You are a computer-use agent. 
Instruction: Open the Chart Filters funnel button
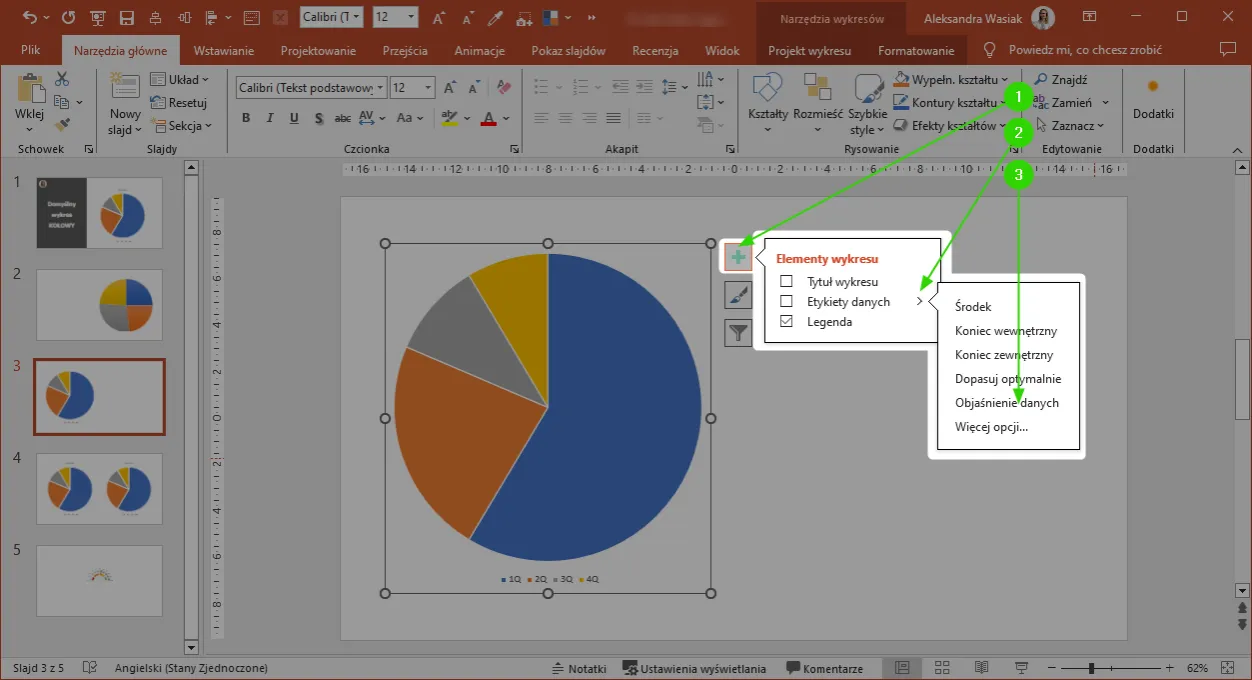click(738, 333)
